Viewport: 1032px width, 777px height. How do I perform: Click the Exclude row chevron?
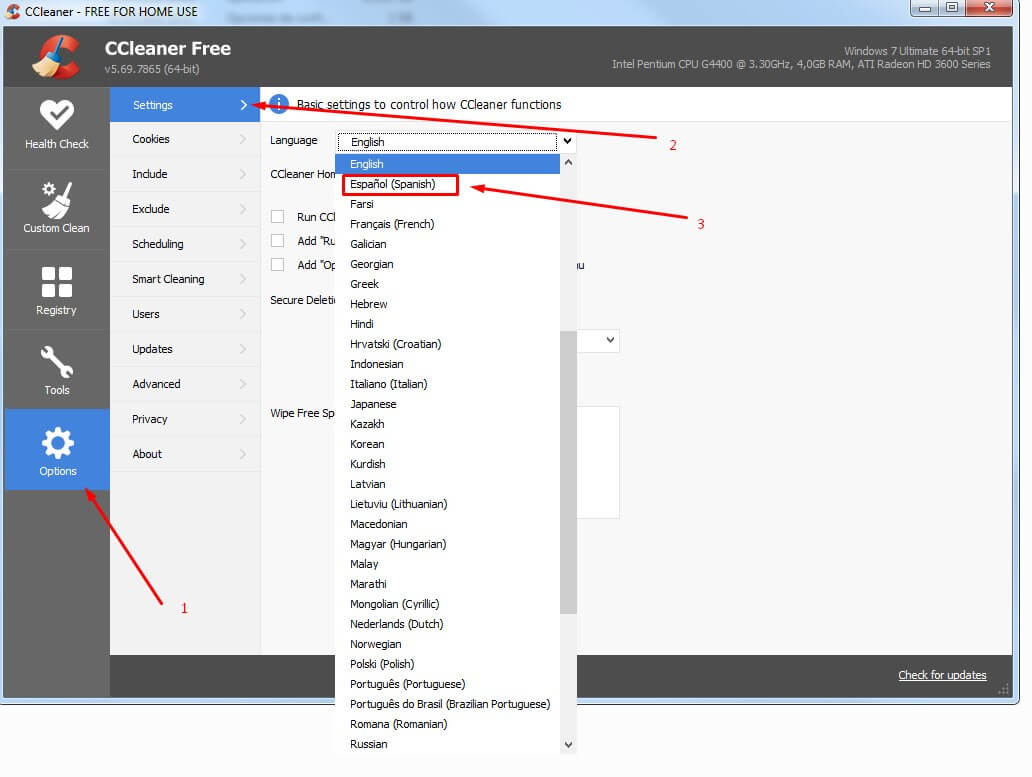point(244,209)
